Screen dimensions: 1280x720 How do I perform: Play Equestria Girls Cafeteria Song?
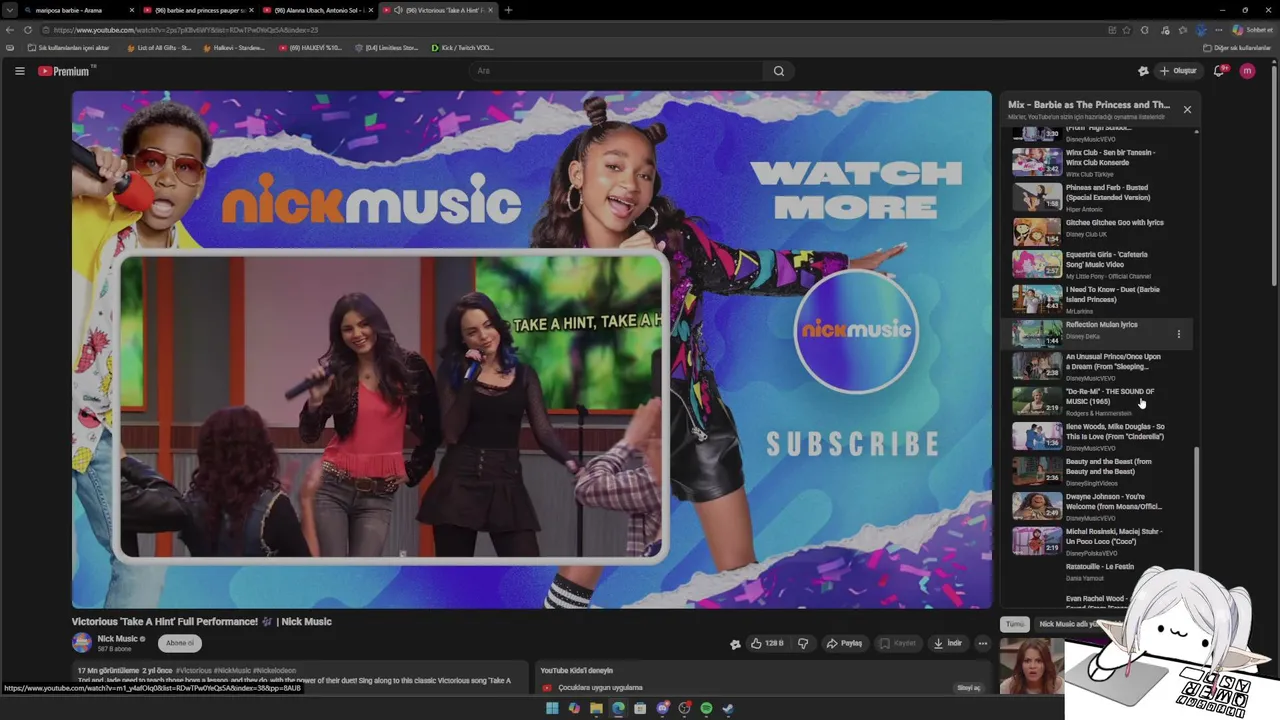tap(1095, 265)
